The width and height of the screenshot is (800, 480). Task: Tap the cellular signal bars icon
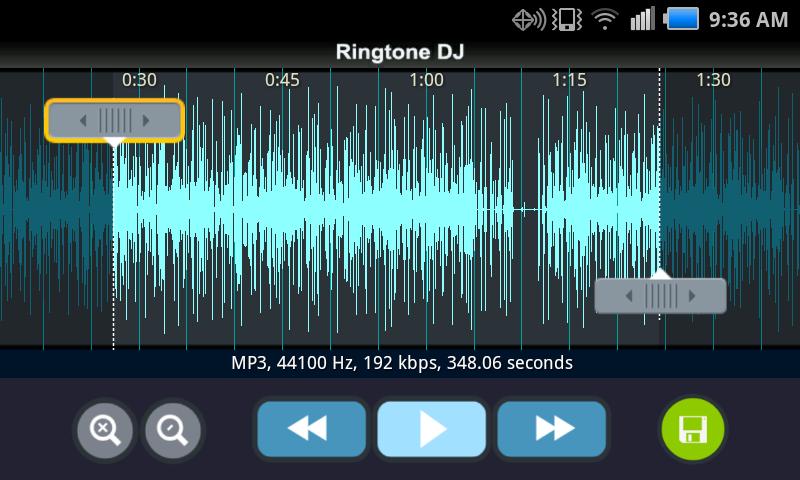pyautogui.click(x=642, y=20)
